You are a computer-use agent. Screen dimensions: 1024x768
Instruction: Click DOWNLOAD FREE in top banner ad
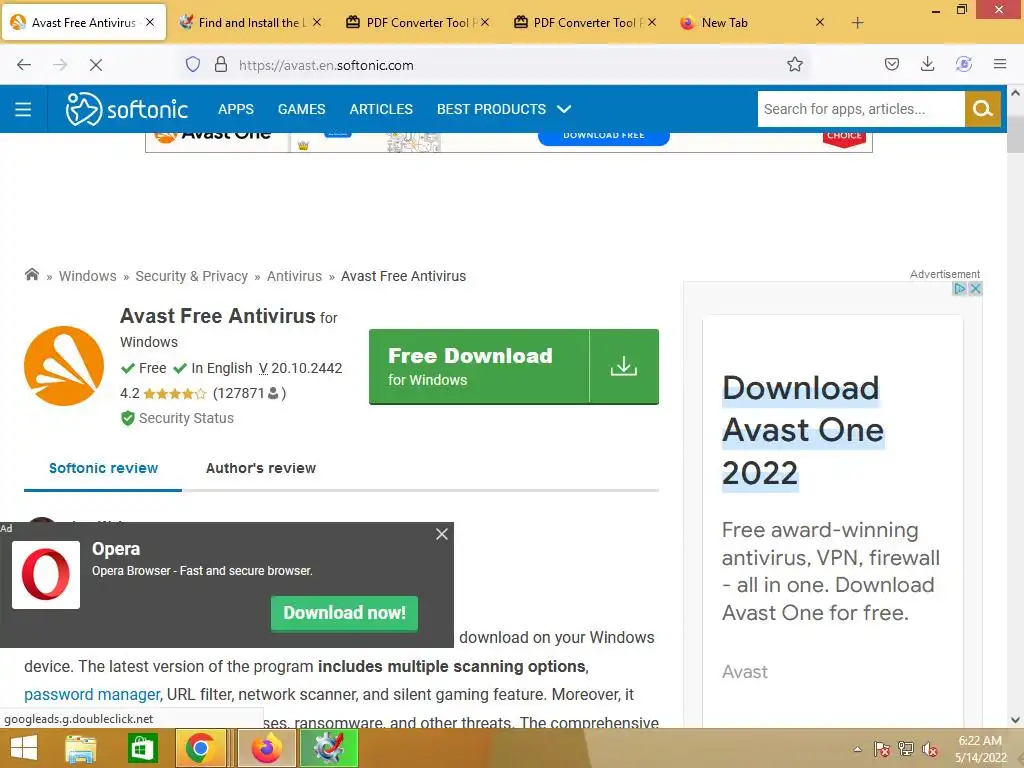tap(603, 135)
